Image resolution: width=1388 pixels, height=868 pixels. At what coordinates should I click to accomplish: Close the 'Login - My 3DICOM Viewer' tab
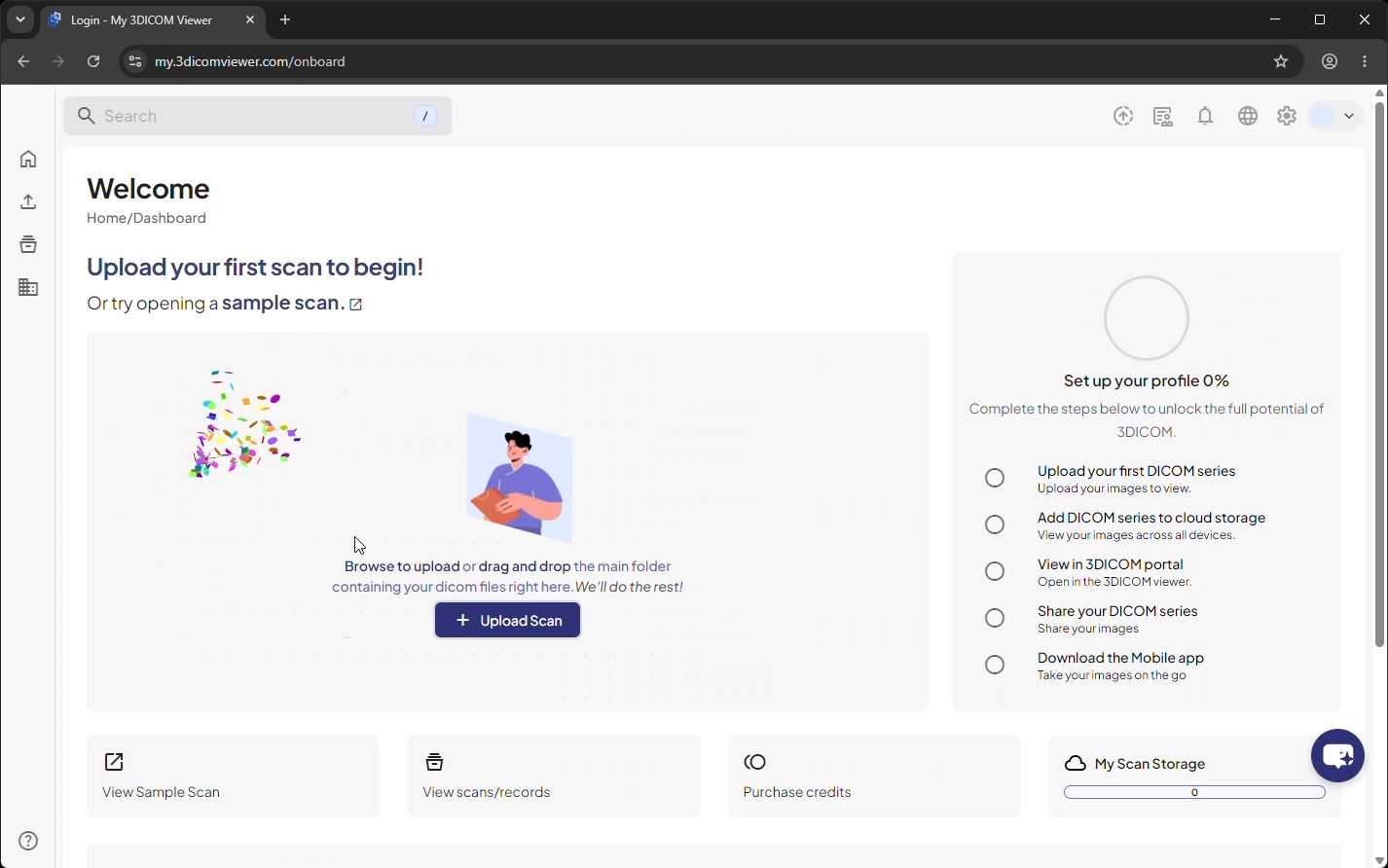[250, 19]
